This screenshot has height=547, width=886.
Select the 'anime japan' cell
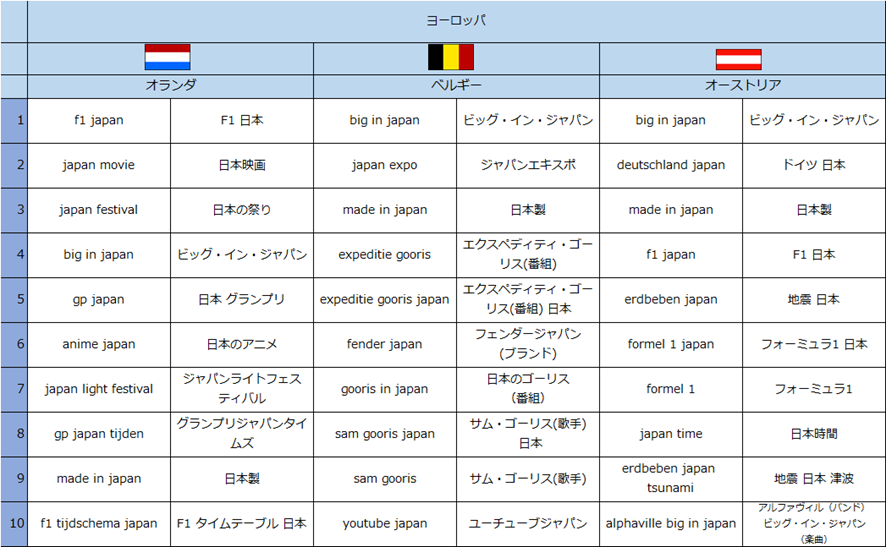click(99, 344)
